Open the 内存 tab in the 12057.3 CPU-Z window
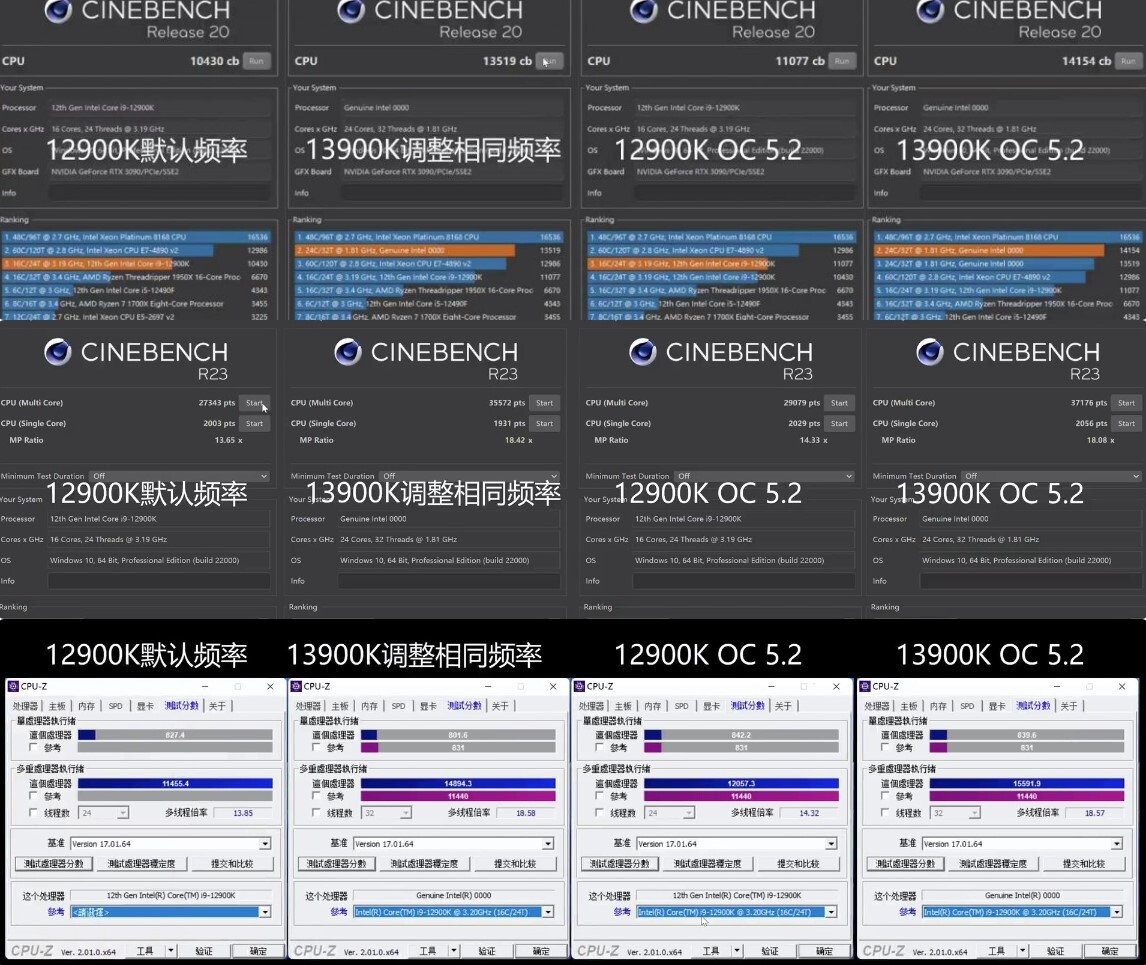 point(653,706)
